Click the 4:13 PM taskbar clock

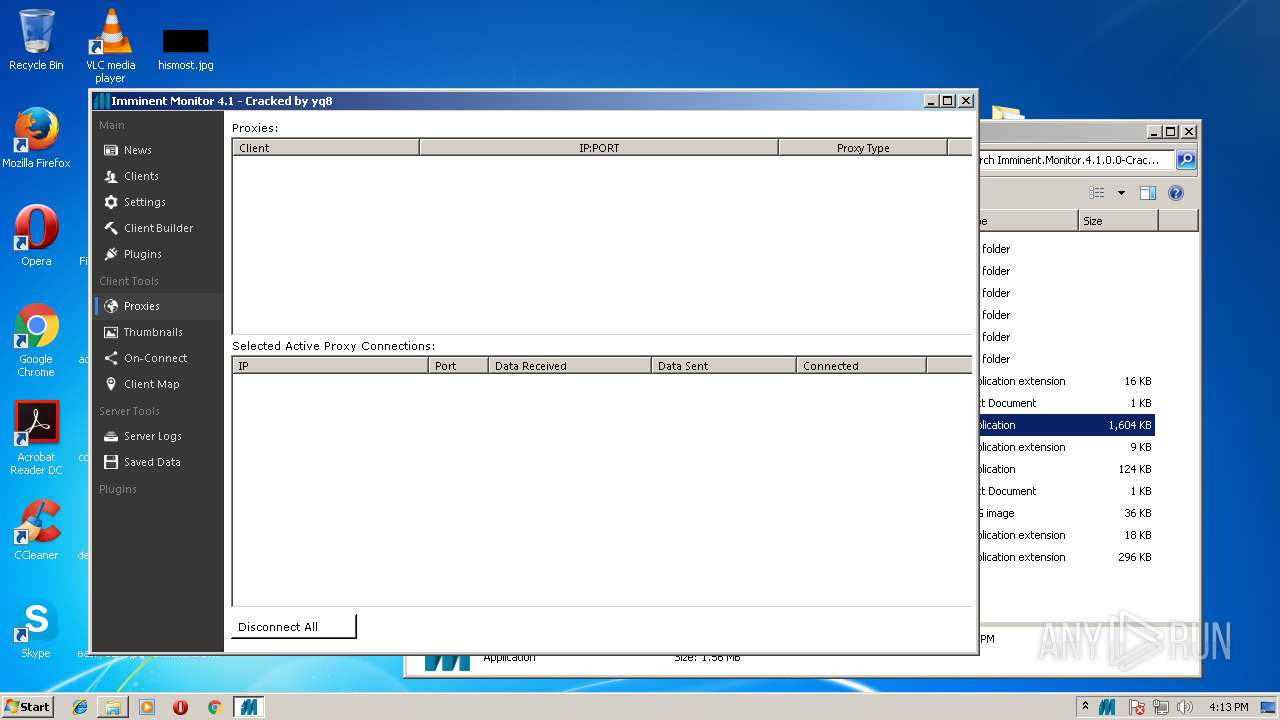1228,707
